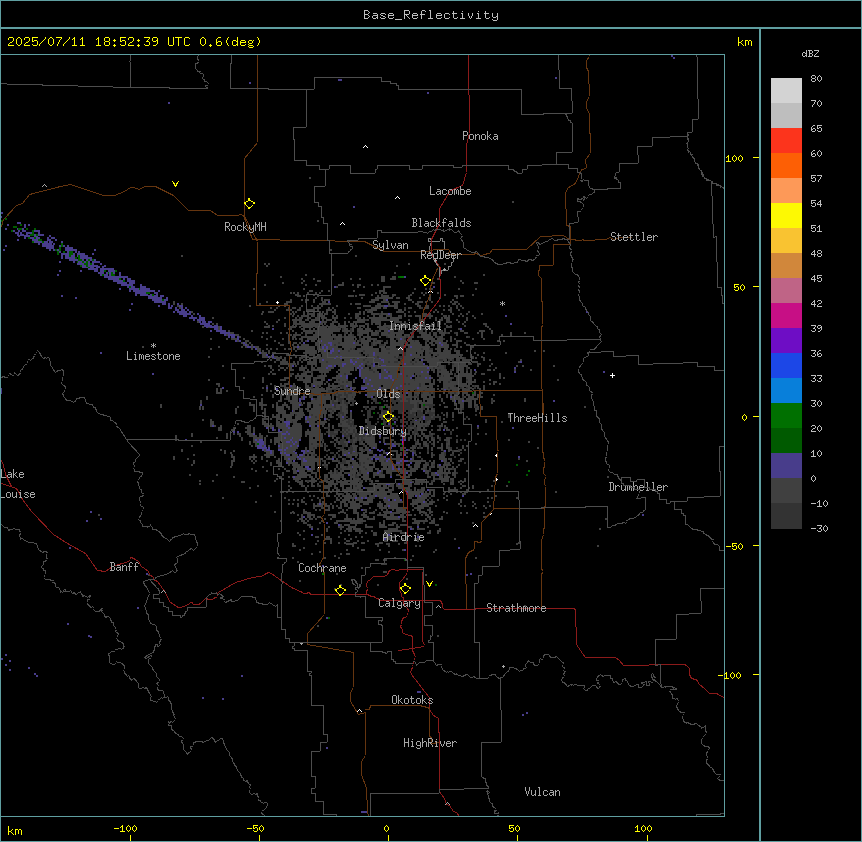Click the slate purple 0-10 dBZ swatch
The width and height of the screenshot is (862, 842).
click(x=786, y=466)
